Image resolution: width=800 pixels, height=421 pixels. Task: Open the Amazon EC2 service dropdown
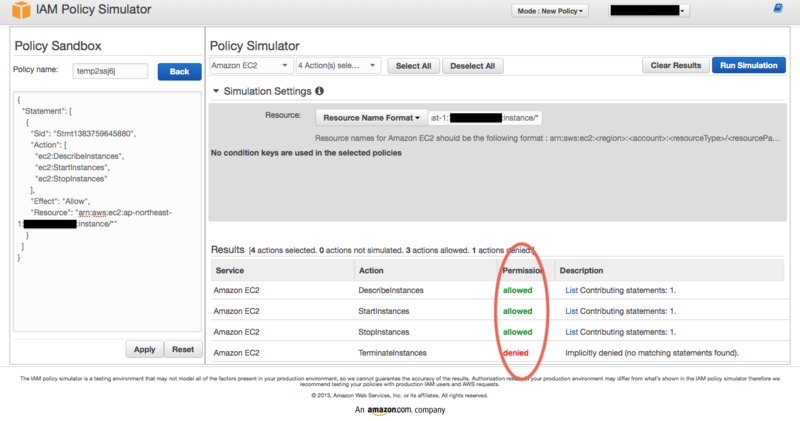[251, 65]
